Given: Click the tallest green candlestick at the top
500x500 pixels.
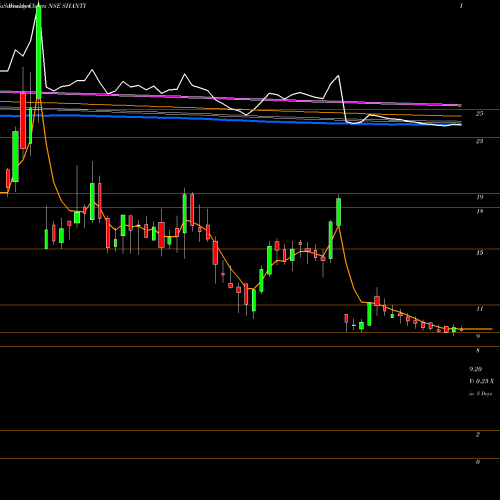Looking at the screenshot, I should point(39,52).
